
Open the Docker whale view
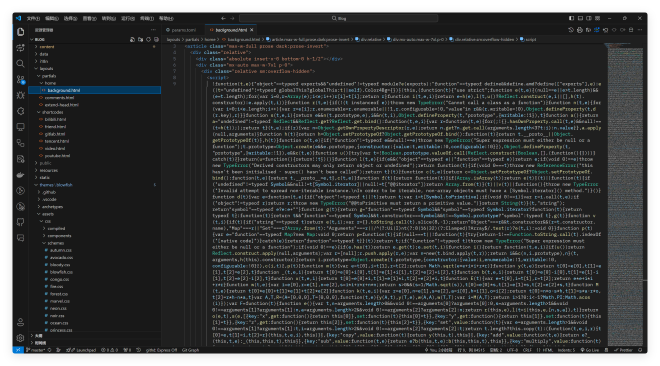(x=20, y=175)
